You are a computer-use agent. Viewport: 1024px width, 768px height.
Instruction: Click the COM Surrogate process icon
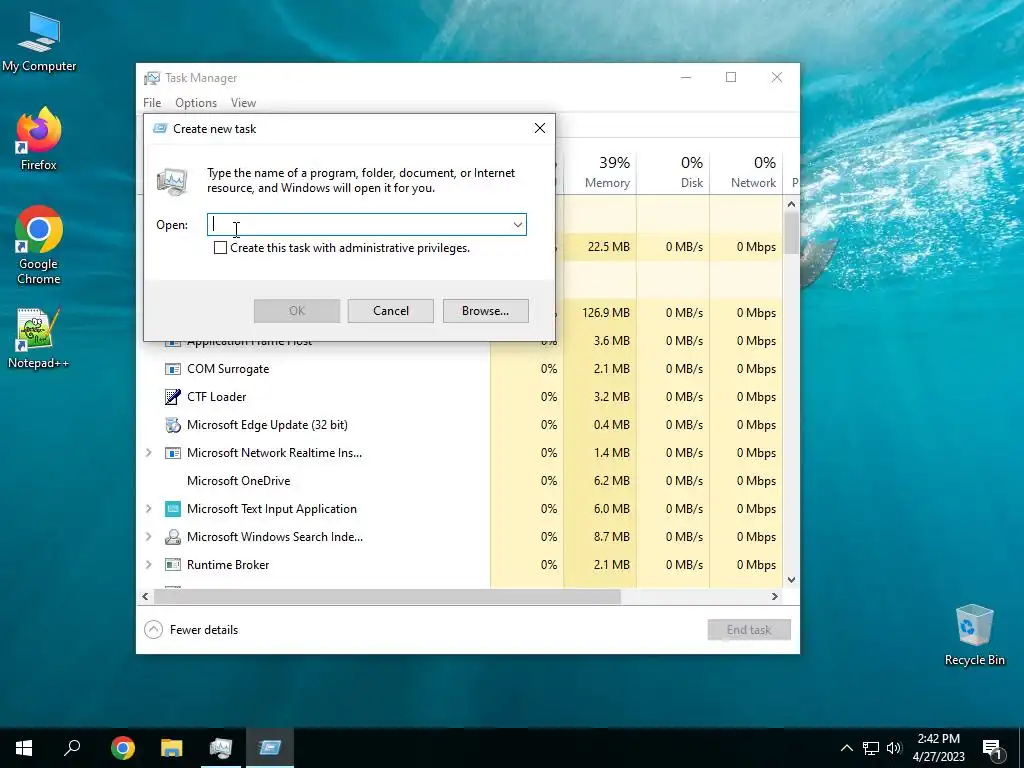172,369
